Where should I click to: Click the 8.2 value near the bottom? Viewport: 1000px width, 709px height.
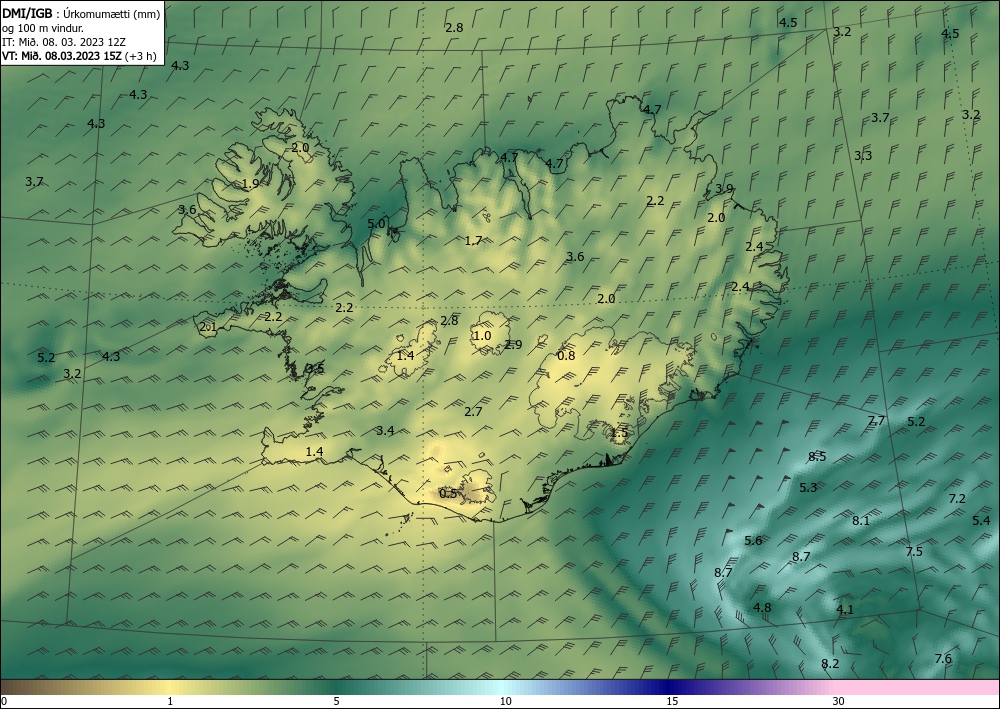coord(830,664)
